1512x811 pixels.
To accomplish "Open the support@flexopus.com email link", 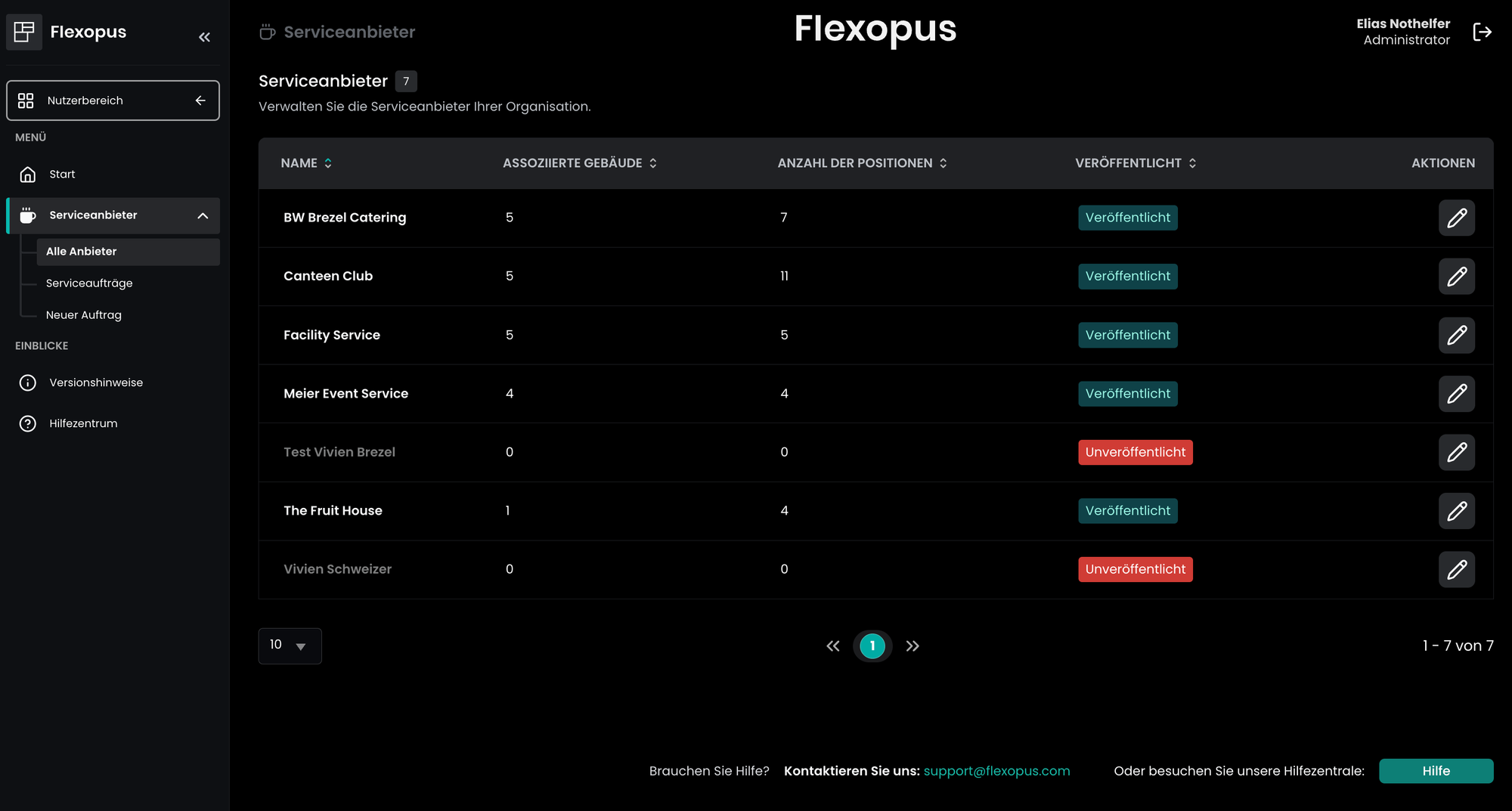I will point(996,771).
